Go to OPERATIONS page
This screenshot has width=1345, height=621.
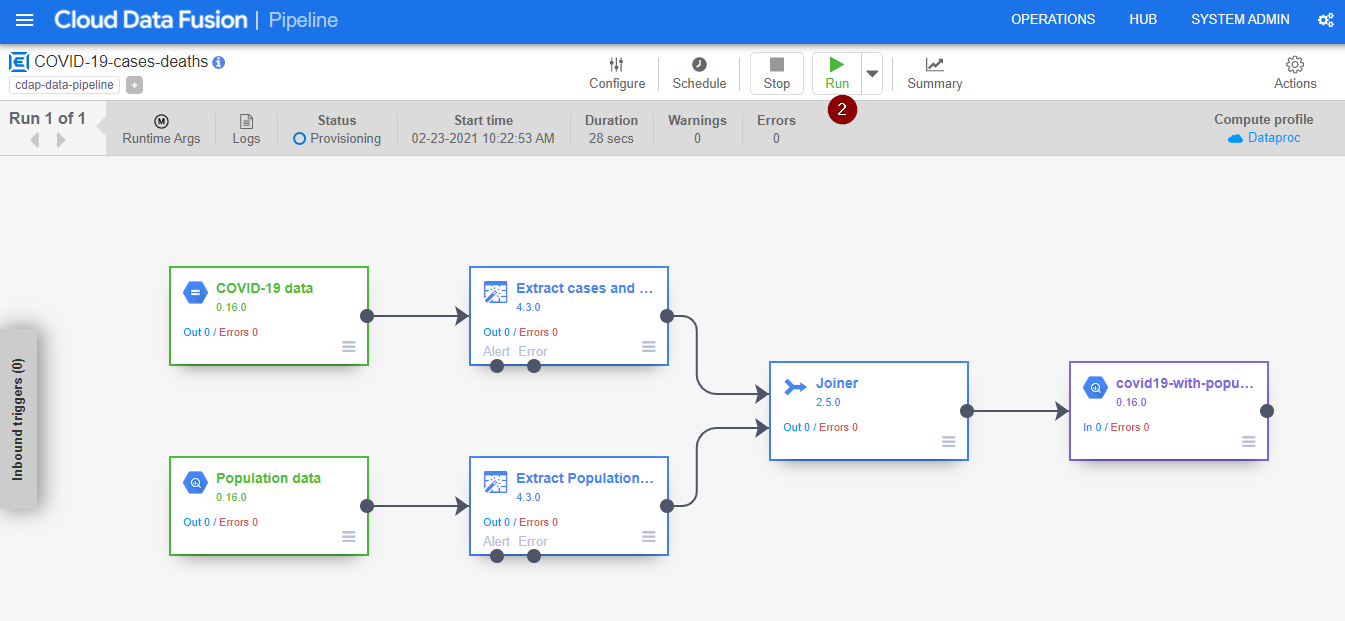click(1053, 20)
